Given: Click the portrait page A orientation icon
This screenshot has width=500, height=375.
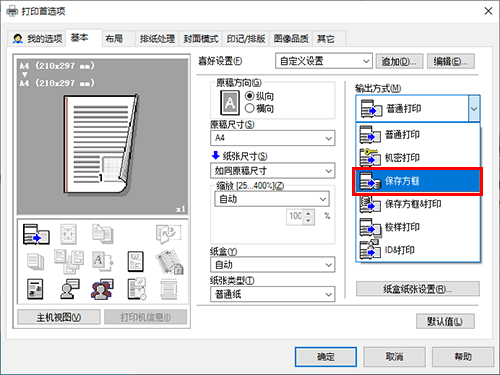Looking at the screenshot, I should (230, 103).
